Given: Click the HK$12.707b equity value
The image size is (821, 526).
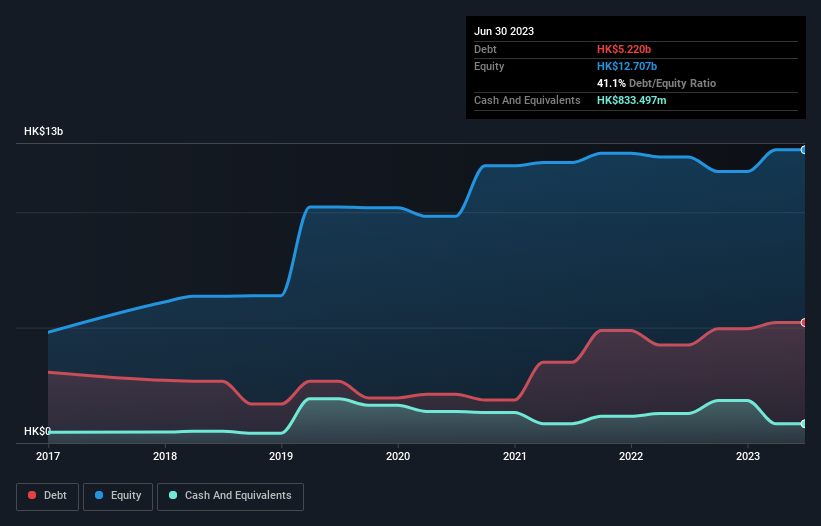Looking at the screenshot, I should click(x=627, y=66).
